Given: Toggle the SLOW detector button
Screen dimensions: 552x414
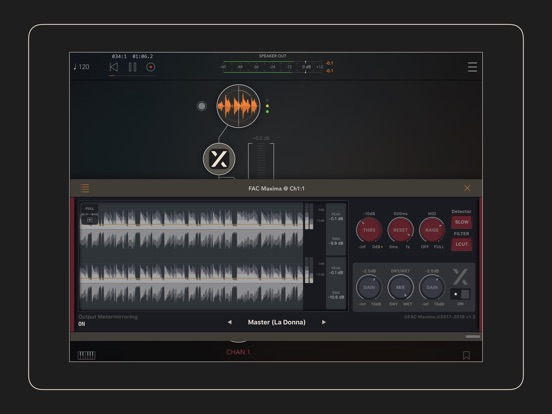Looking at the screenshot, I should click(x=462, y=222).
